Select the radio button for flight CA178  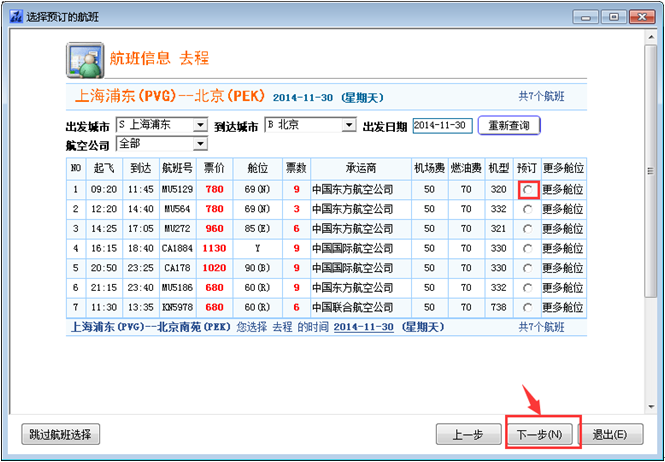click(x=528, y=268)
